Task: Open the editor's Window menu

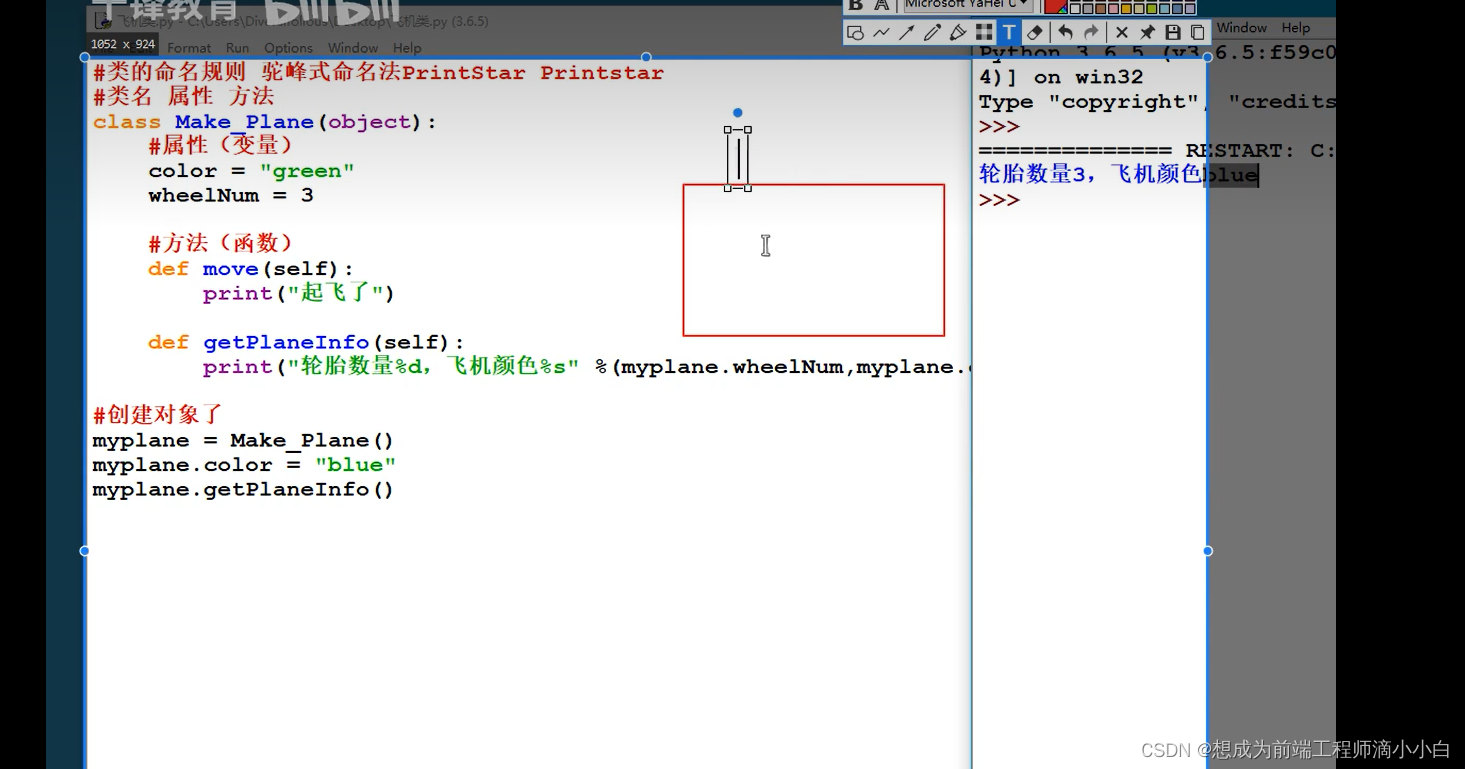Action: (353, 48)
